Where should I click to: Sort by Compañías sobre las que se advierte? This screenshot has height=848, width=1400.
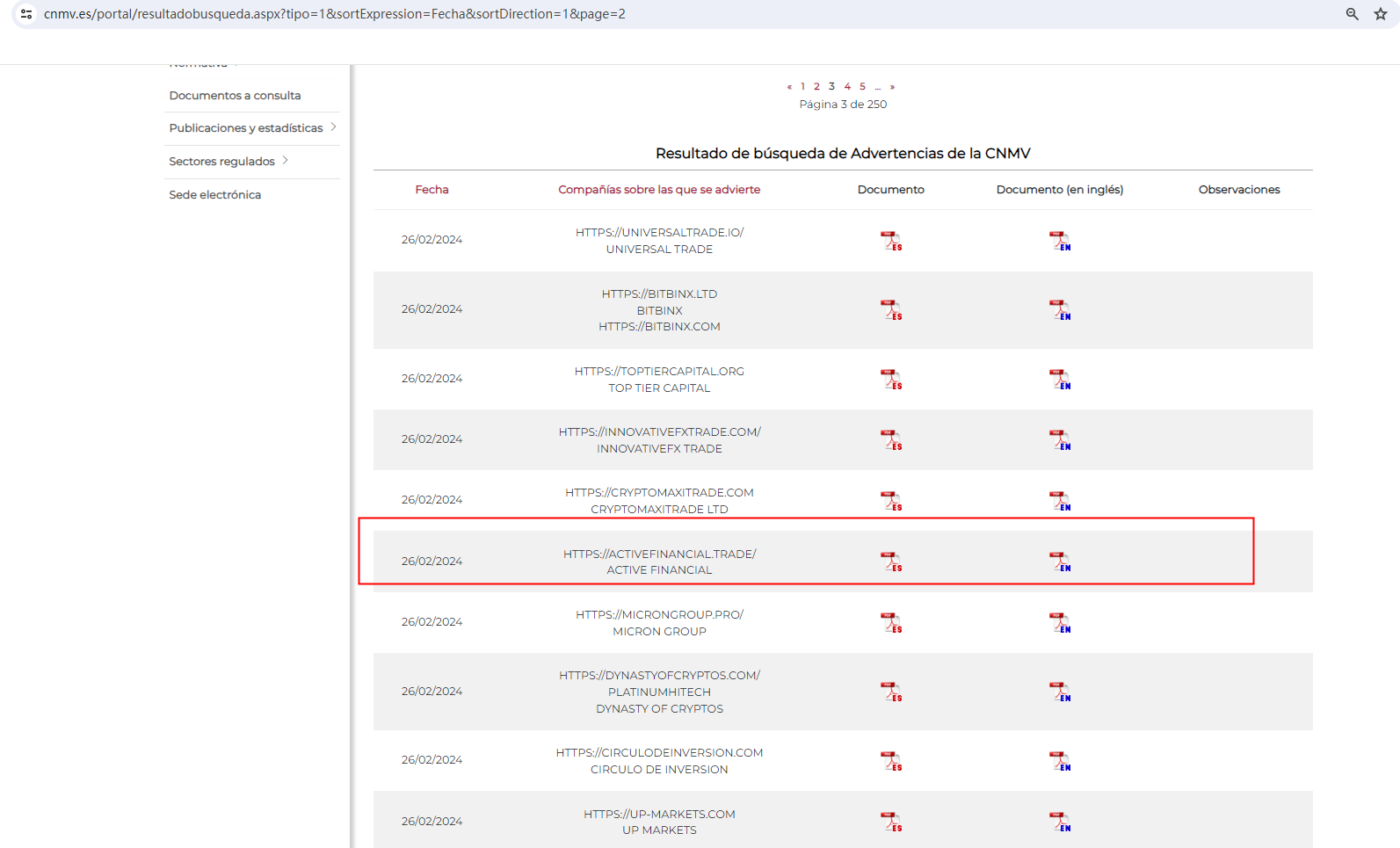659,190
